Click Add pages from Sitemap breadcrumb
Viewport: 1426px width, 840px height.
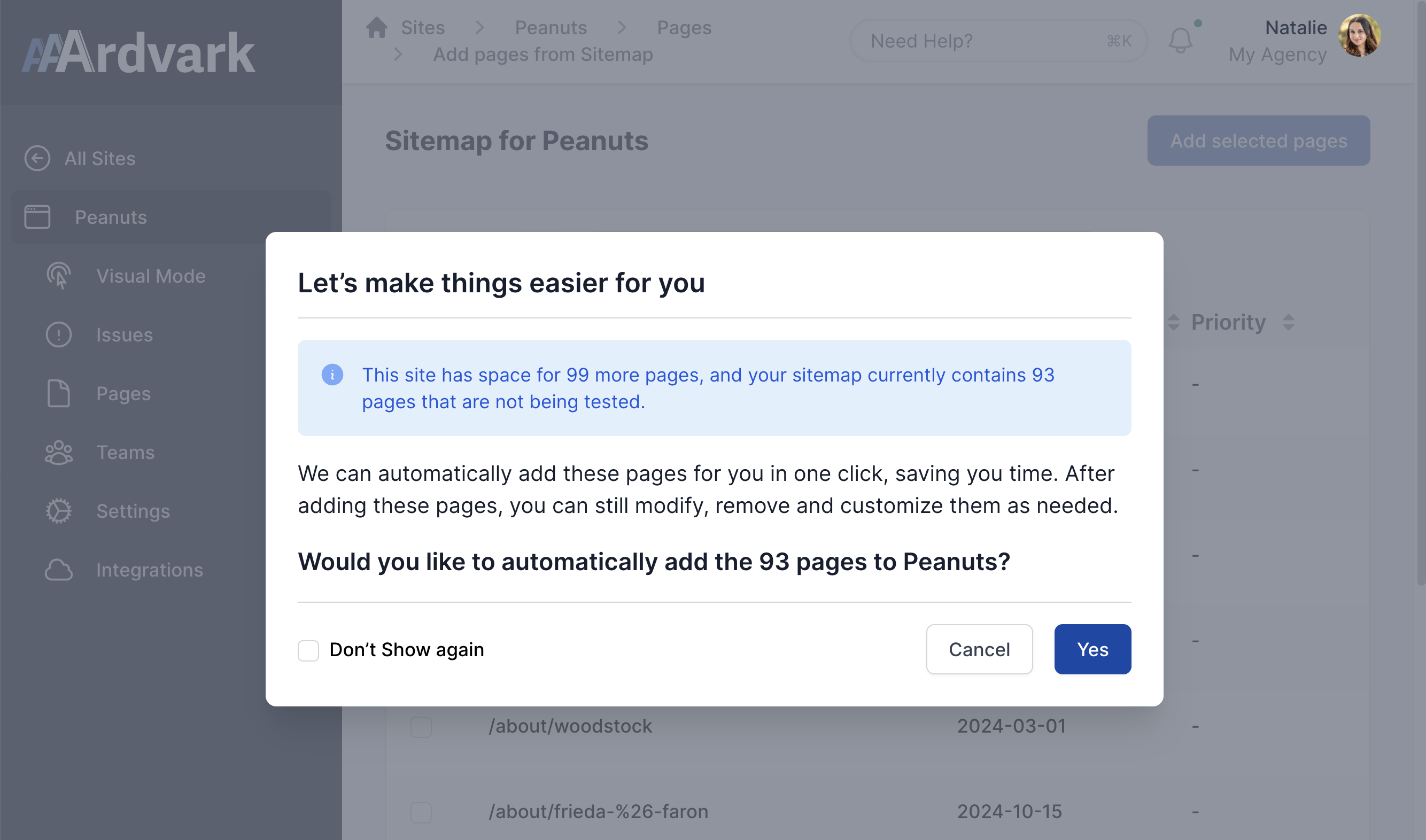[x=543, y=54]
